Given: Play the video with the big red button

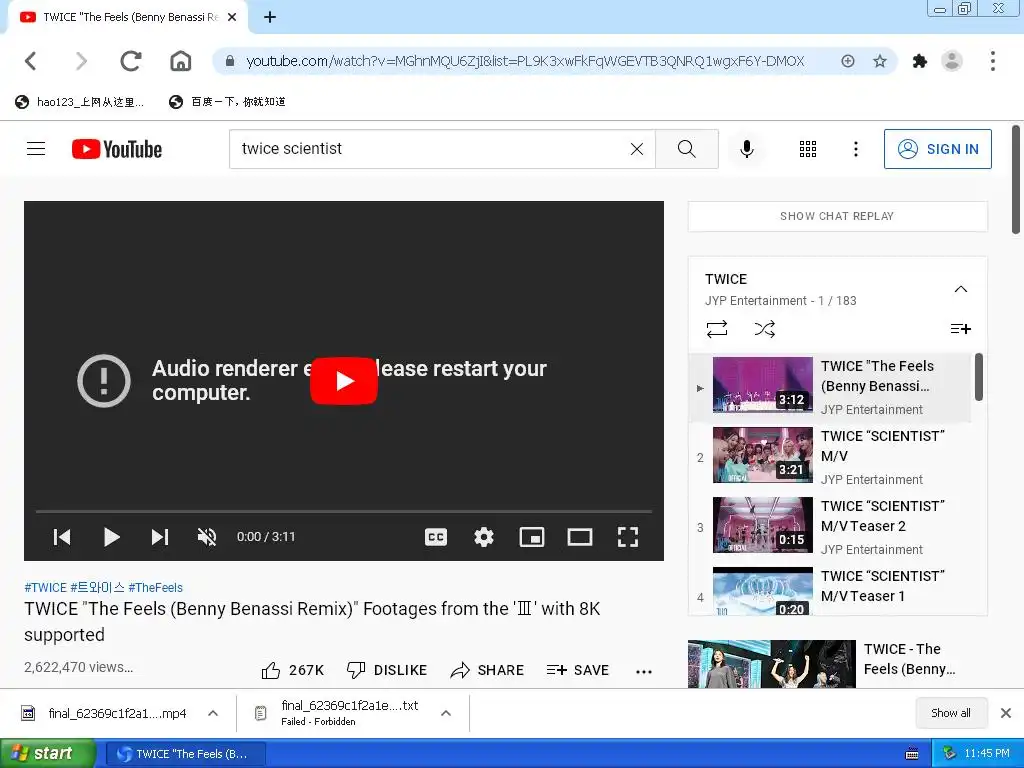Looking at the screenshot, I should tap(344, 381).
